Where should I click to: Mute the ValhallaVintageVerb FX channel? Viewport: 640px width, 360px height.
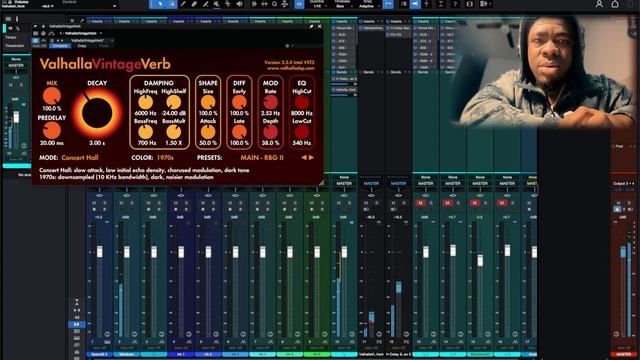[366, 203]
